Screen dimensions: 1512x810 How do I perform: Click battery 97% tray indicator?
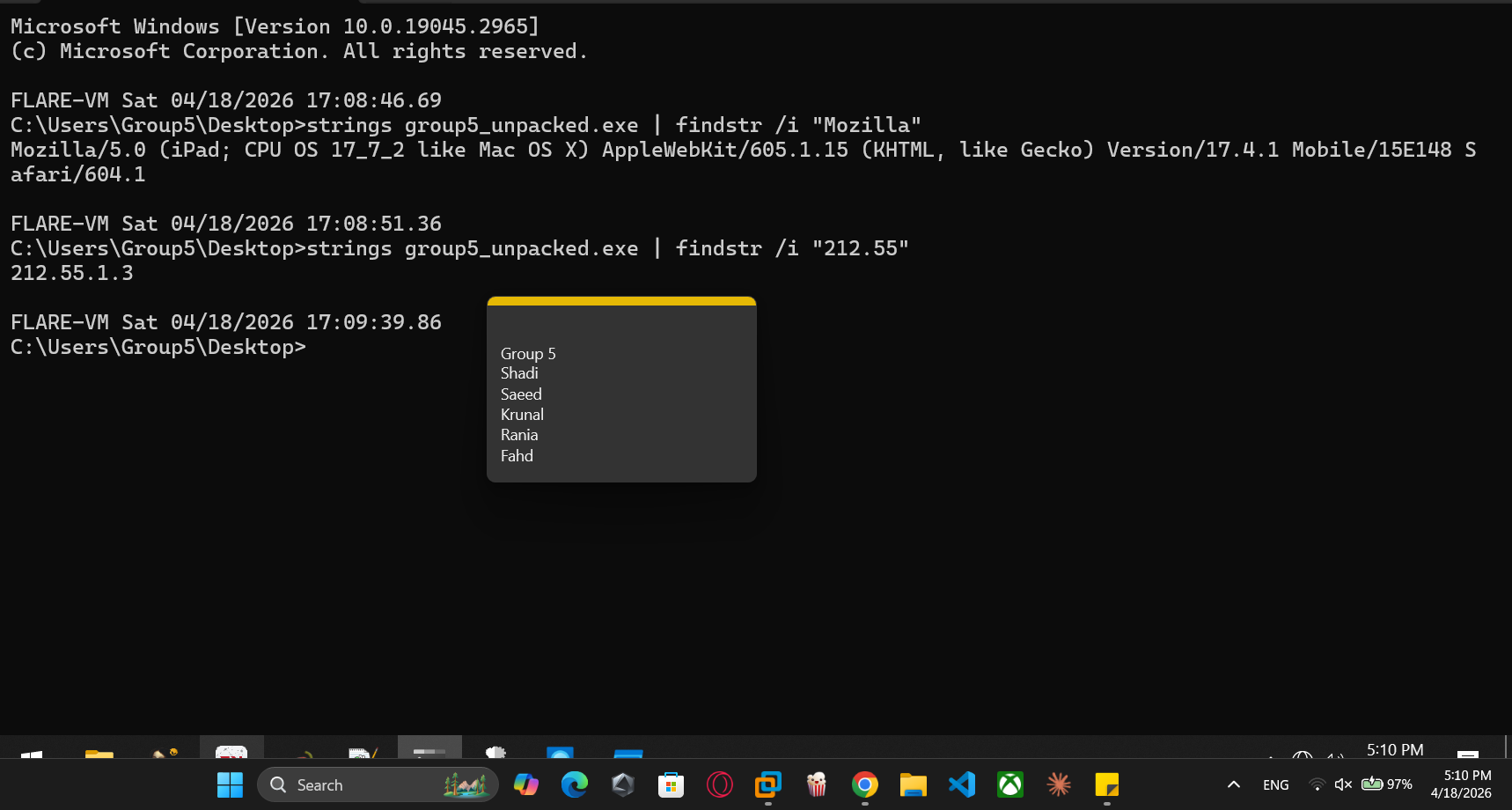point(1386,784)
